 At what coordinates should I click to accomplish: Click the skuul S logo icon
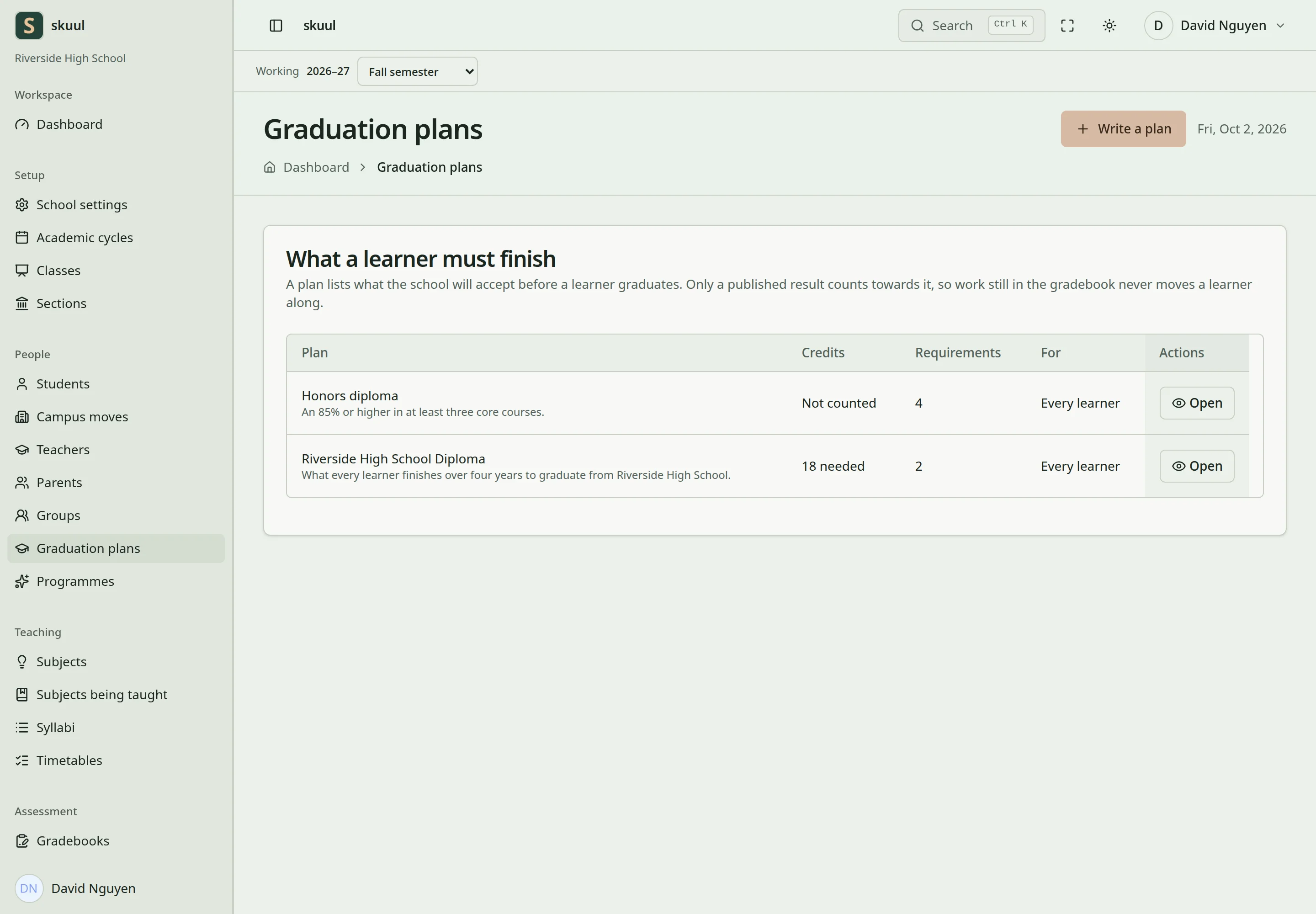click(x=29, y=25)
